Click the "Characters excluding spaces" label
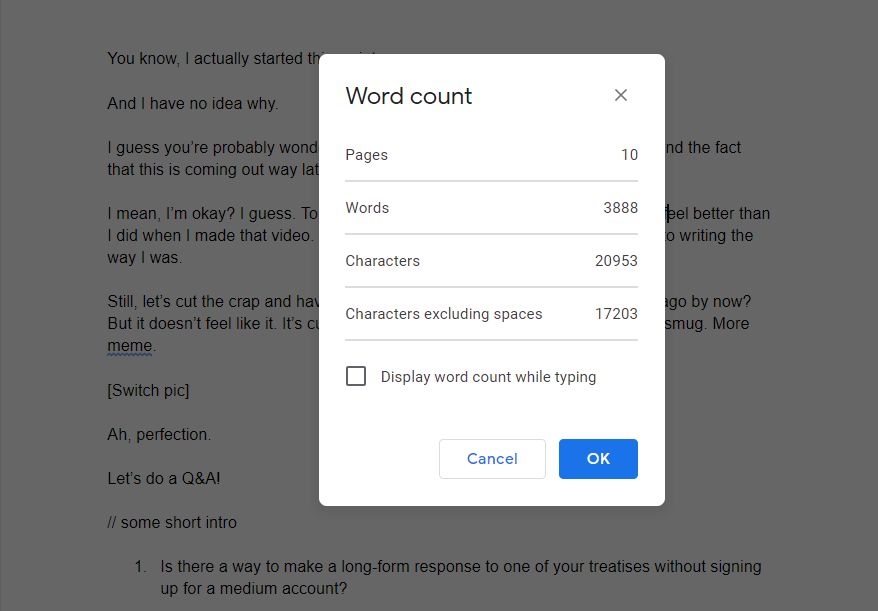 (443, 314)
